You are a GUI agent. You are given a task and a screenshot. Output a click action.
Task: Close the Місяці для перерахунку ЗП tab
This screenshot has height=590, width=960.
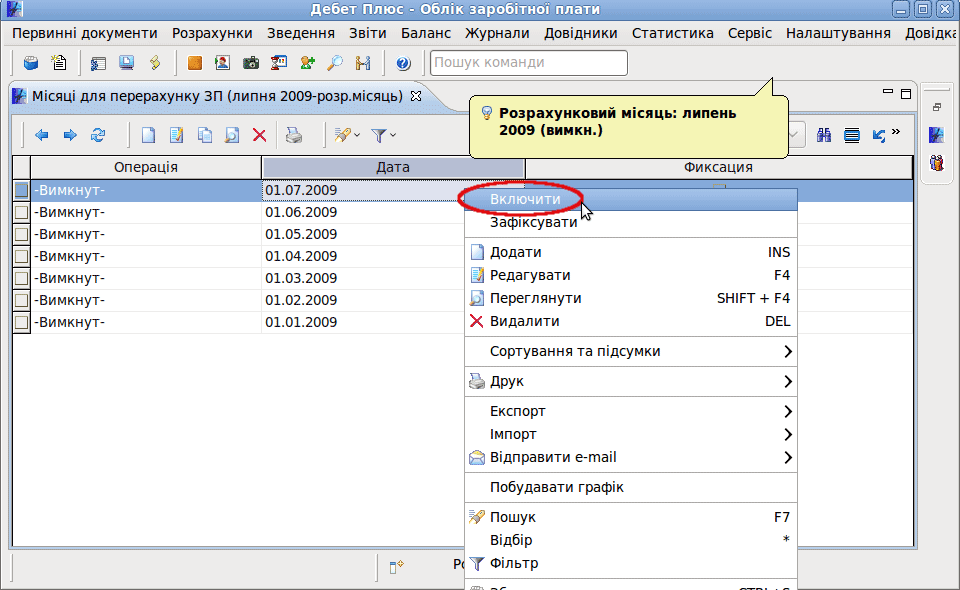tap(416, 96)
